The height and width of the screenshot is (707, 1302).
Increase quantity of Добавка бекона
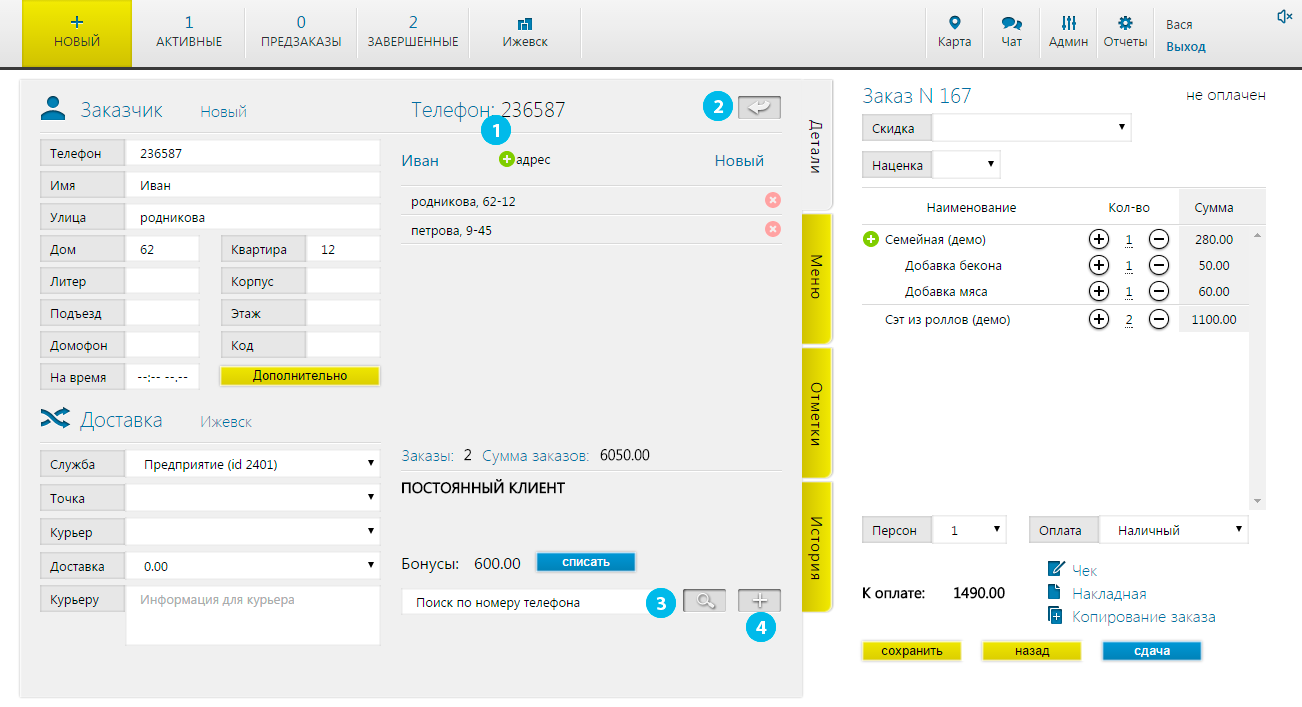pyautogui.click(x=1098, y=266)
